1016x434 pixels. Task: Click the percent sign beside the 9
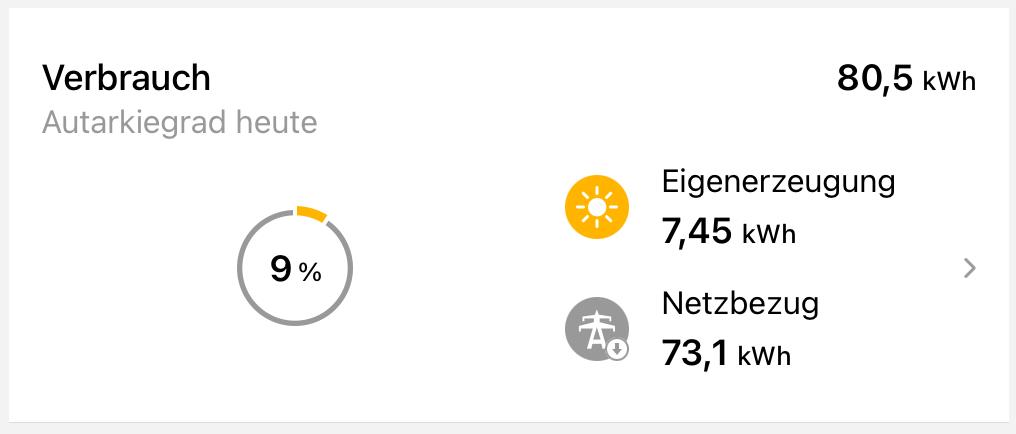coord(310,273)
